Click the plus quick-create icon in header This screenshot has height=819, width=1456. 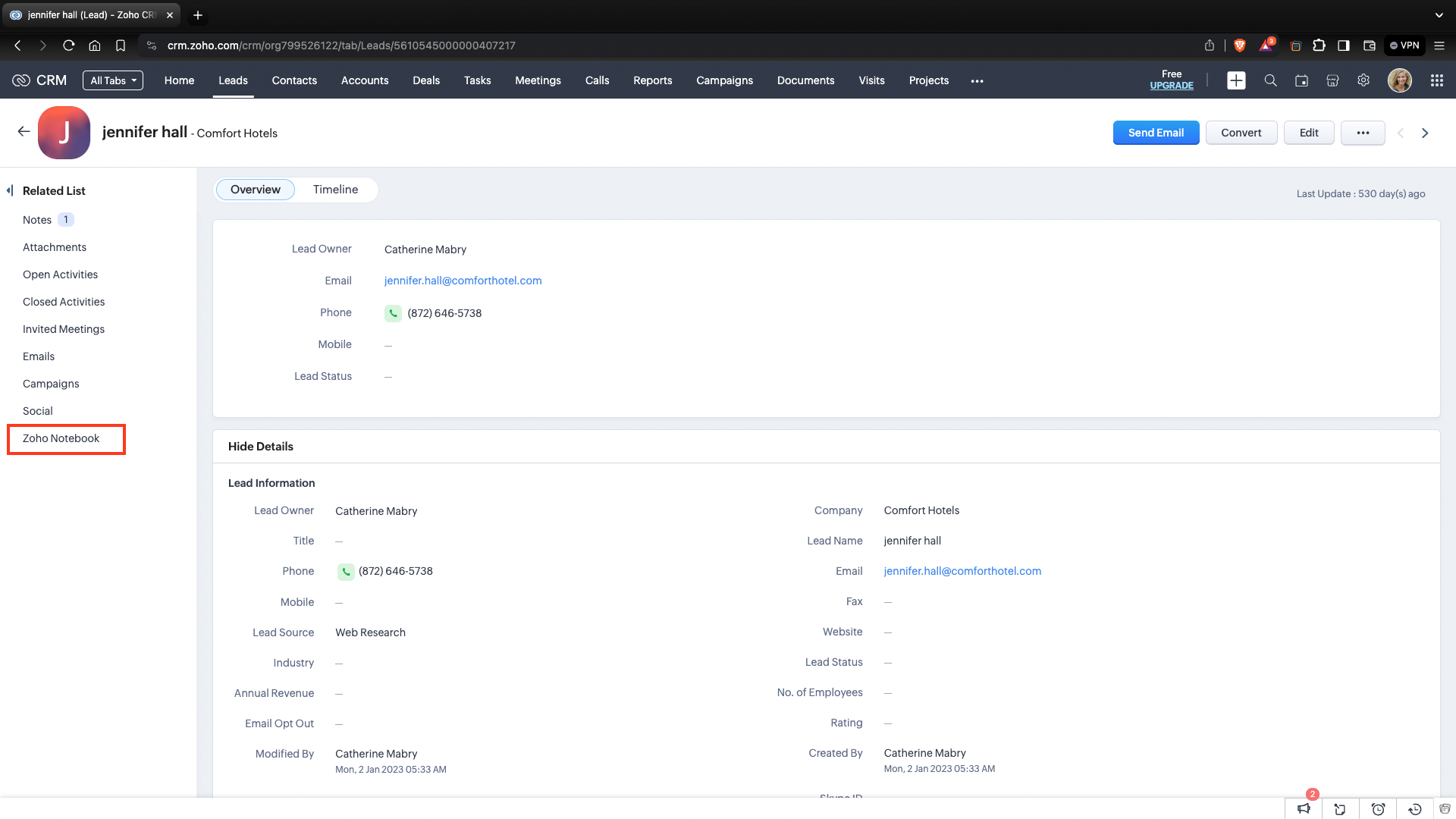pyautogui.click(x=1236, y=80)
